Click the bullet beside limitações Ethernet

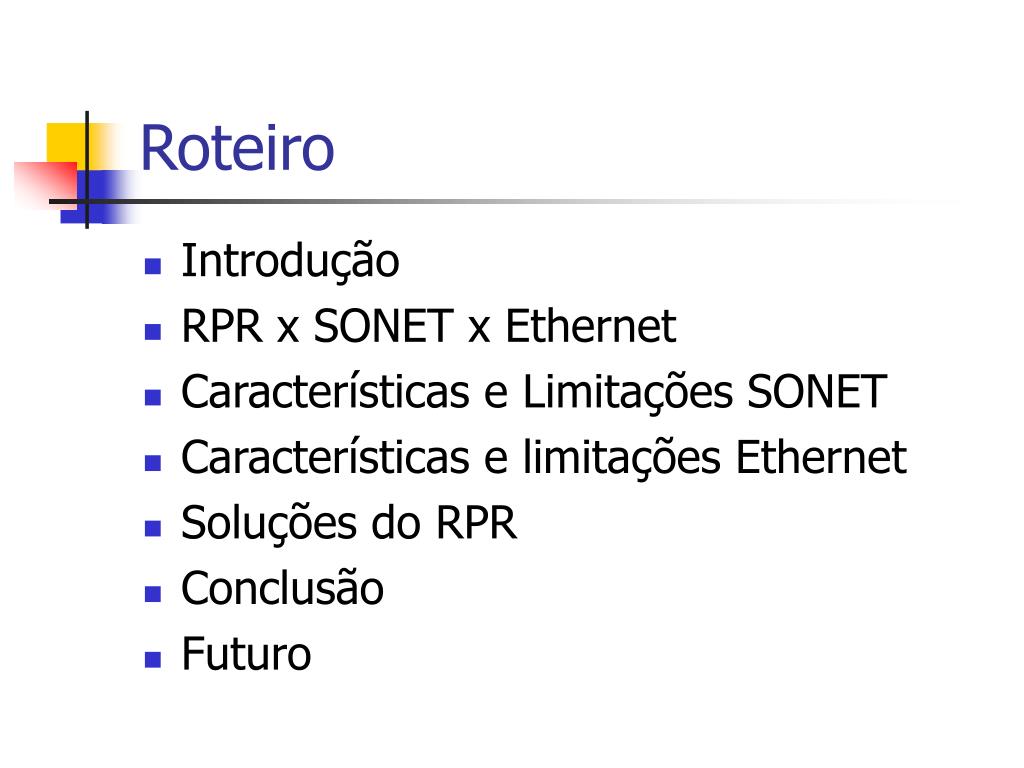click(x=153, y=463)
